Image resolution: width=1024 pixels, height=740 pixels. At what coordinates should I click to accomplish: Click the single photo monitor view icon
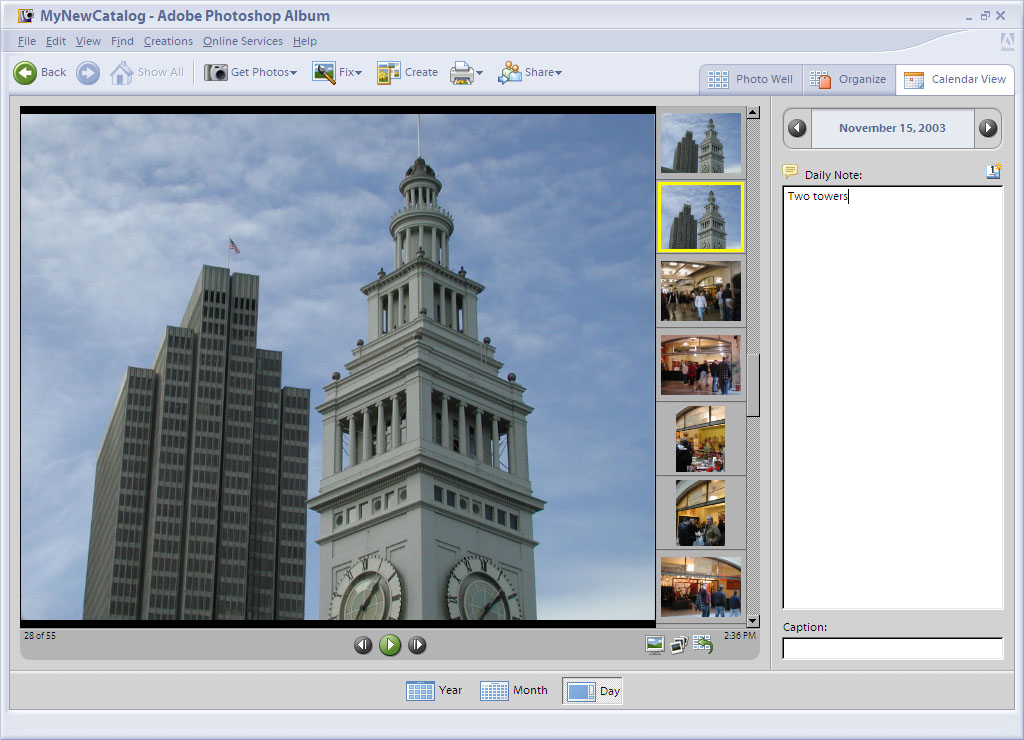pos(655,645)
